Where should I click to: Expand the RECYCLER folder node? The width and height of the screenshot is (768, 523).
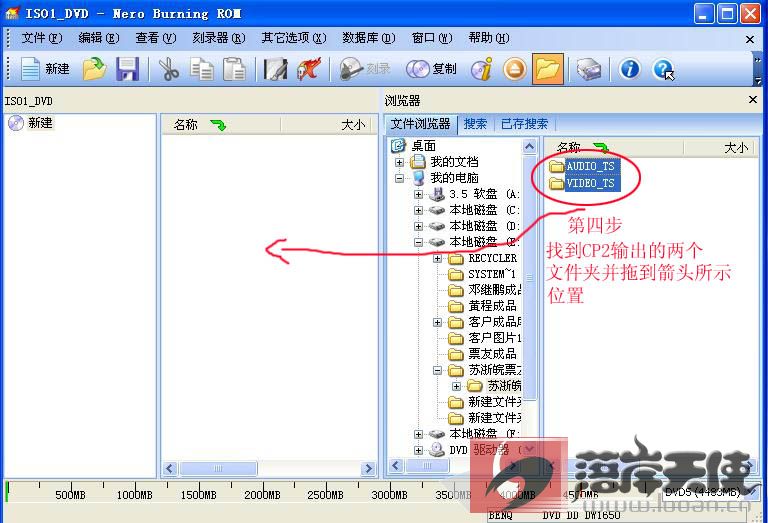pyautogui.click(x=437, y=259)
